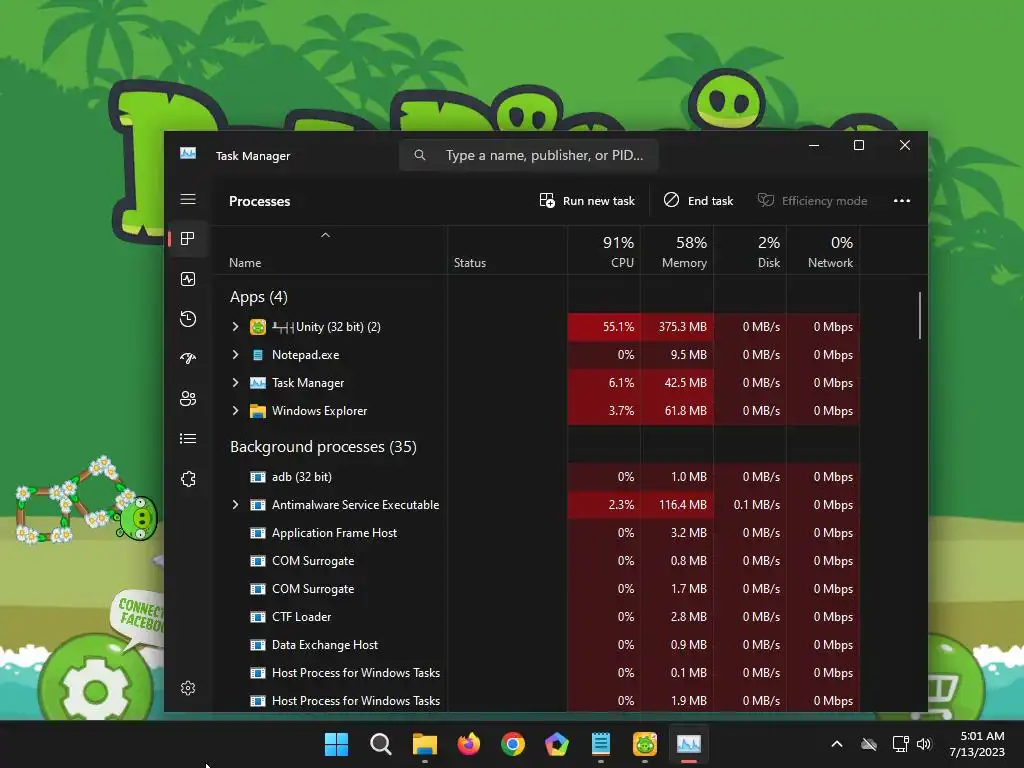Viewport: 1024px width, 768px height.
Task: Click the search magnifier icon
Action: (x=420, y=155)
